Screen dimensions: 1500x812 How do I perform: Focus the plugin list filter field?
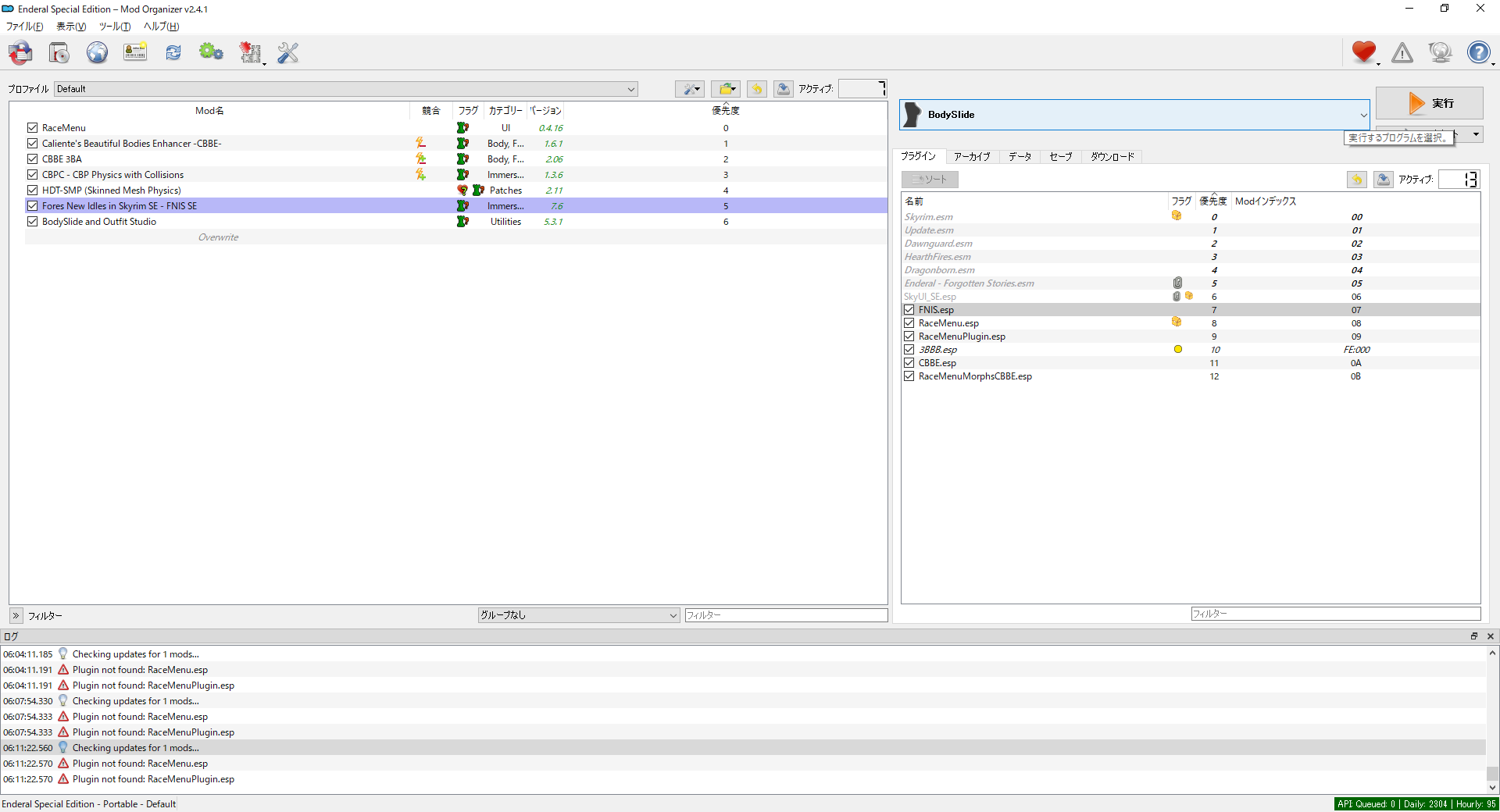click(1336, 614)
